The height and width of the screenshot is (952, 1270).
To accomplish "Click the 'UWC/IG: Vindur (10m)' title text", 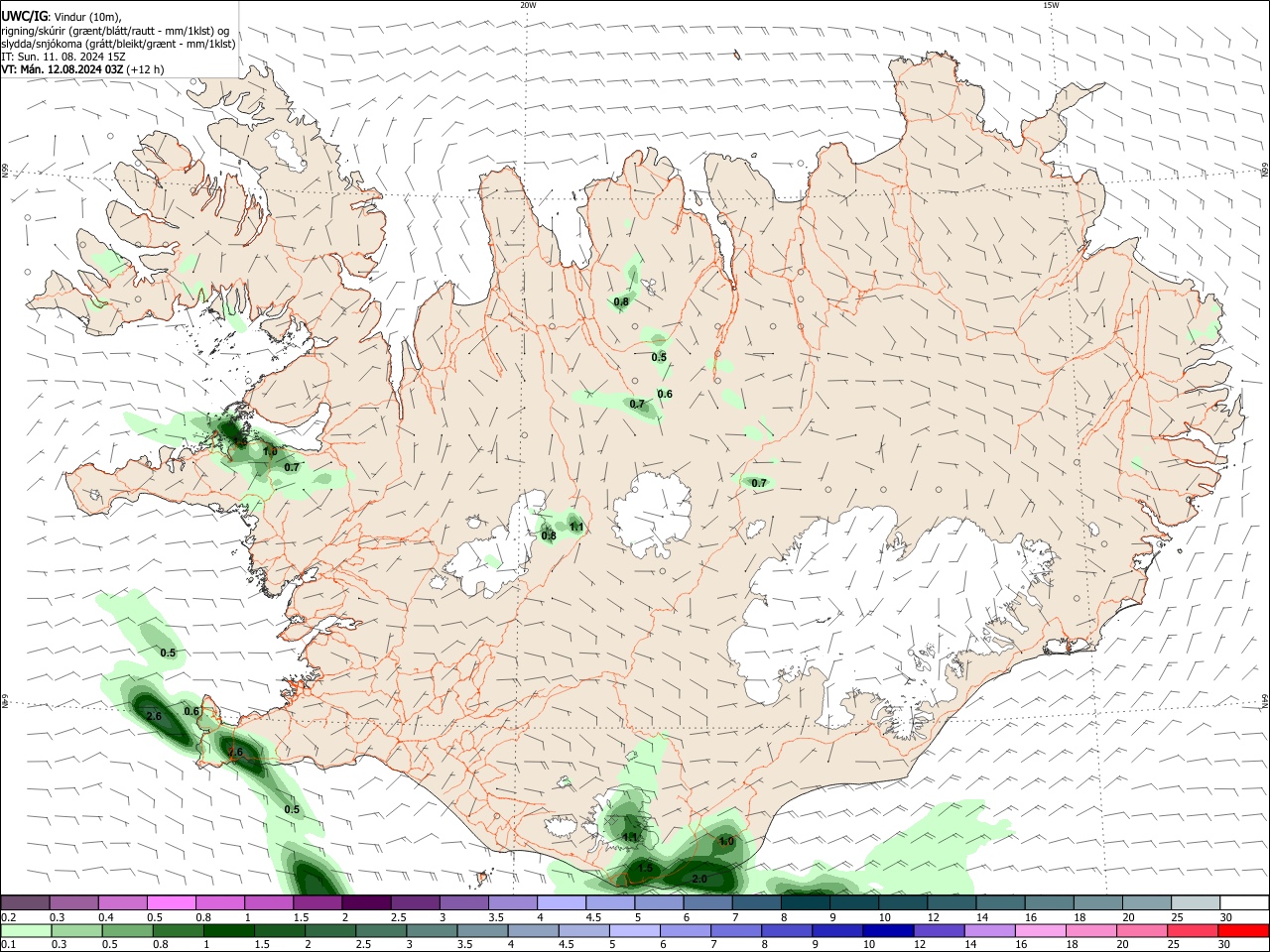I will click(61, 16).
